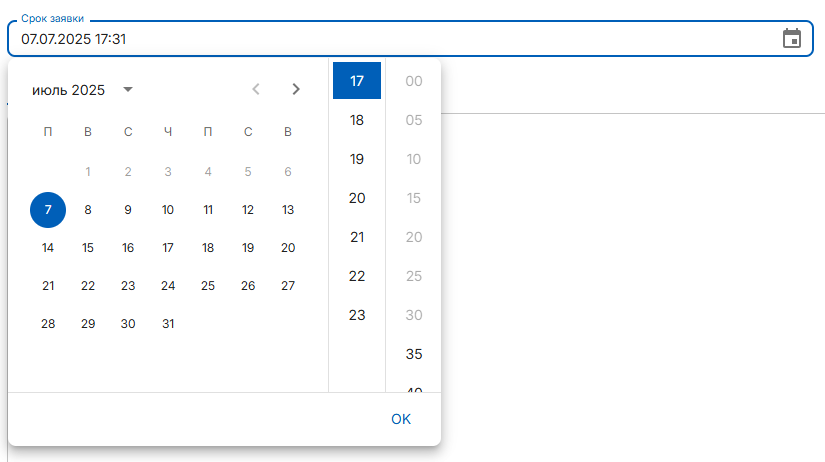This screenshot has width=825, height=462.
Task: Select 35 minutes in the minutes column
Action: [x=414, y=354]
